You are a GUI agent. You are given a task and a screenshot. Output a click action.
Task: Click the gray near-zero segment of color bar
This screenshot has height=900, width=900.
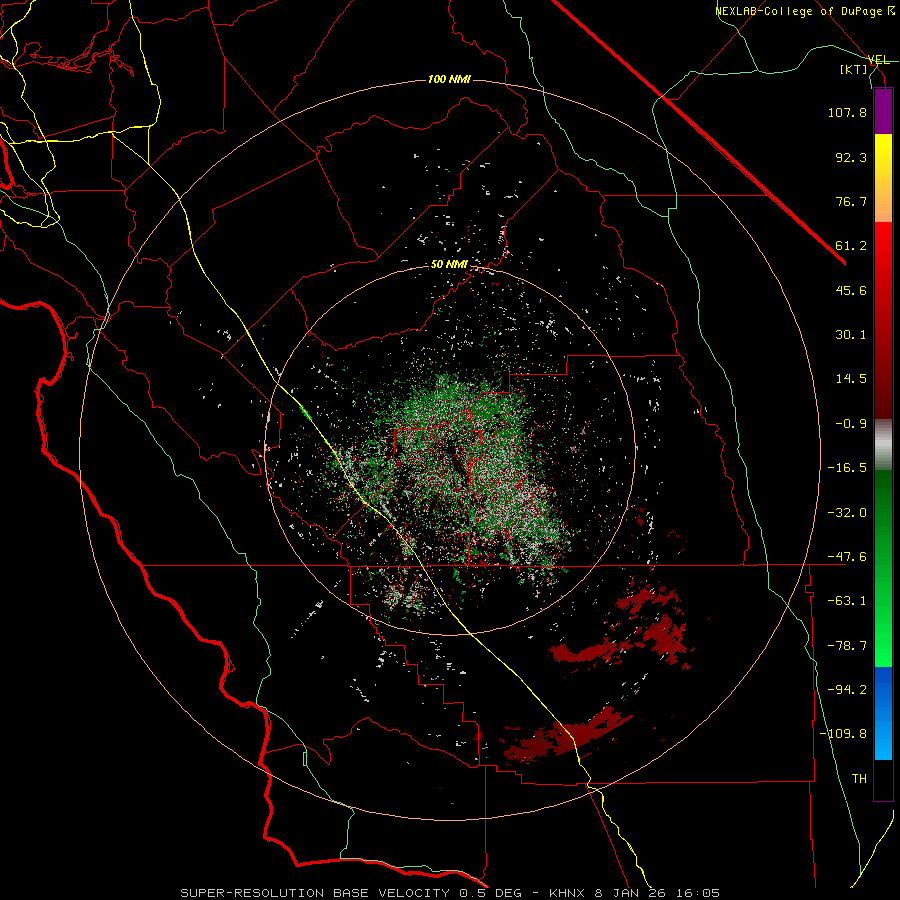tap(883, 445)
